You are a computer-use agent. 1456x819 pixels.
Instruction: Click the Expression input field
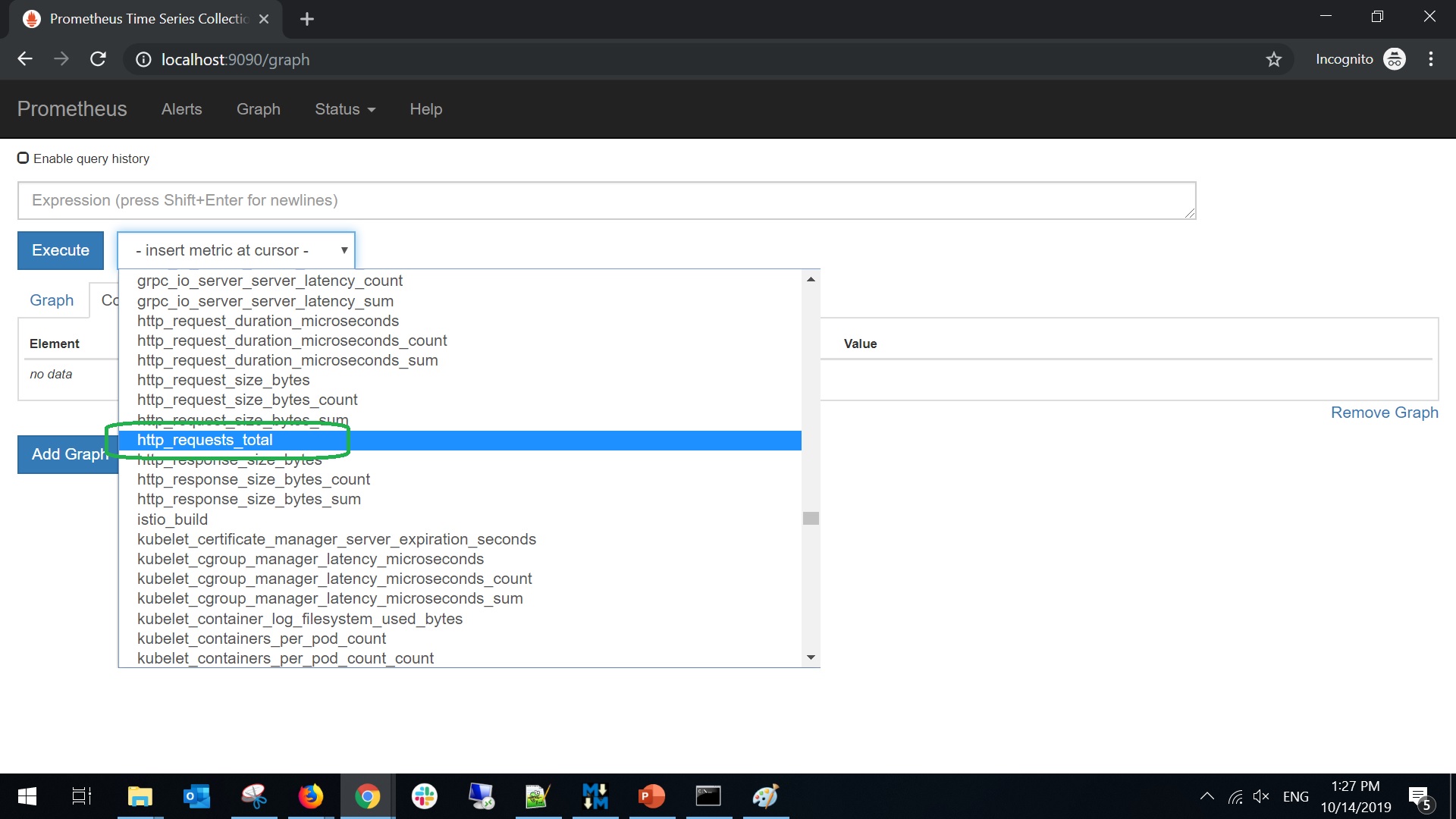click(x=607, y=200)
